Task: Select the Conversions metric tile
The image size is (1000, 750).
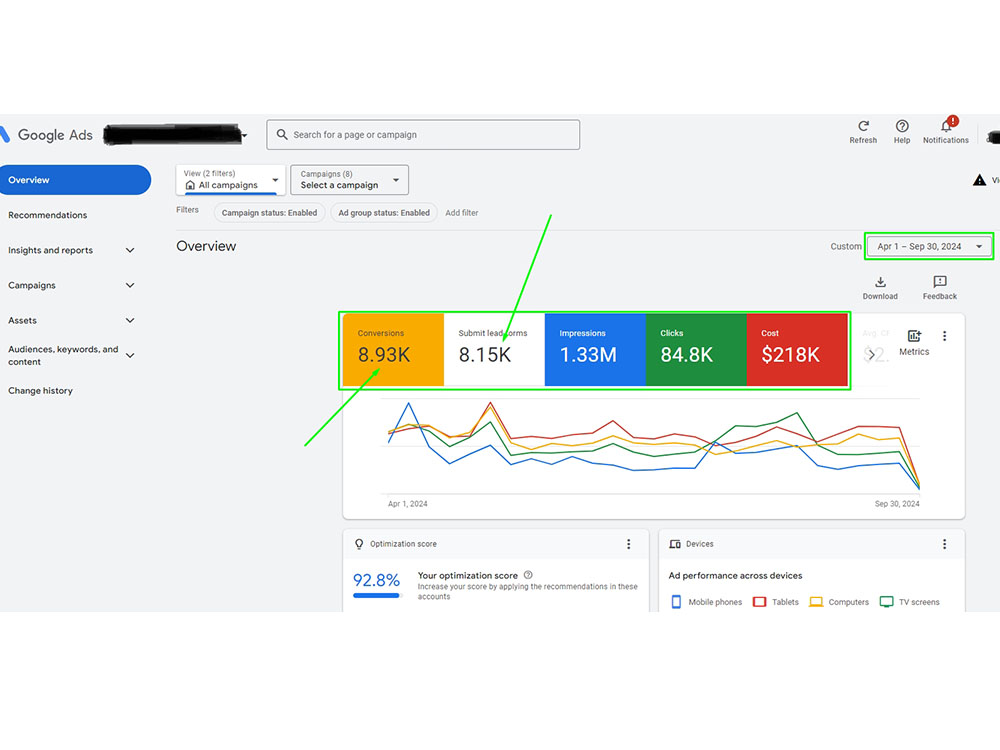Action: click(x=393, y=349)
